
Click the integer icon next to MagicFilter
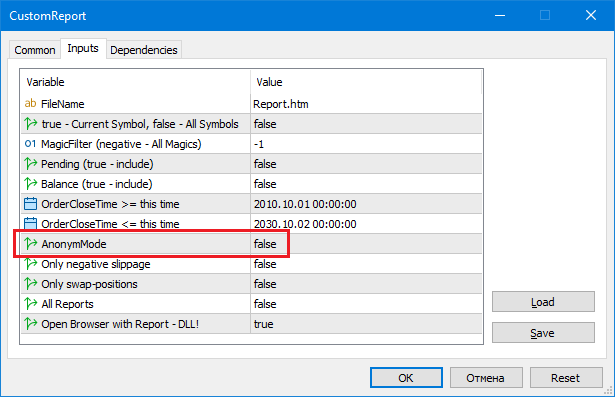31,144
